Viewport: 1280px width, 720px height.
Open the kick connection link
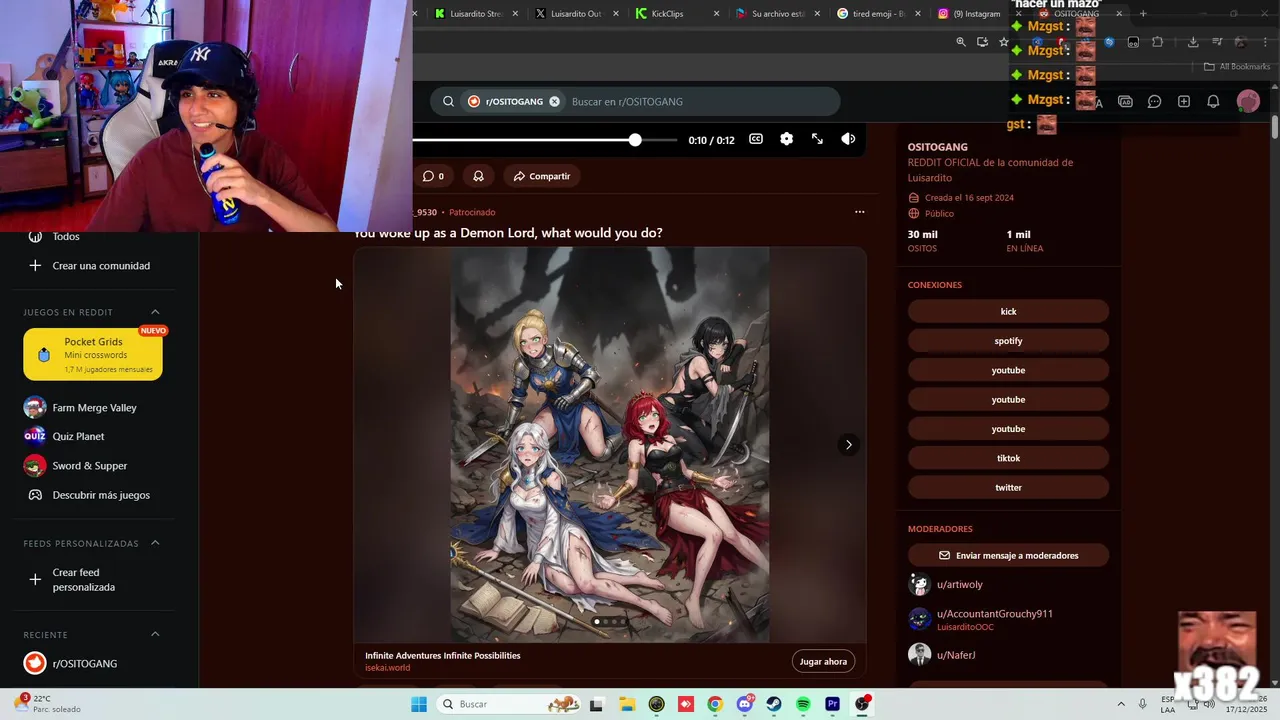(1008, 312)
